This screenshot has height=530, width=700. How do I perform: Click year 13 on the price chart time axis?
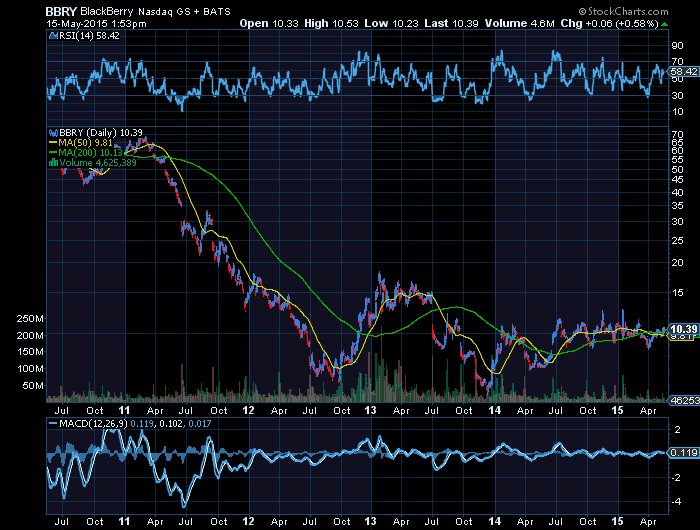pos(371,410)
